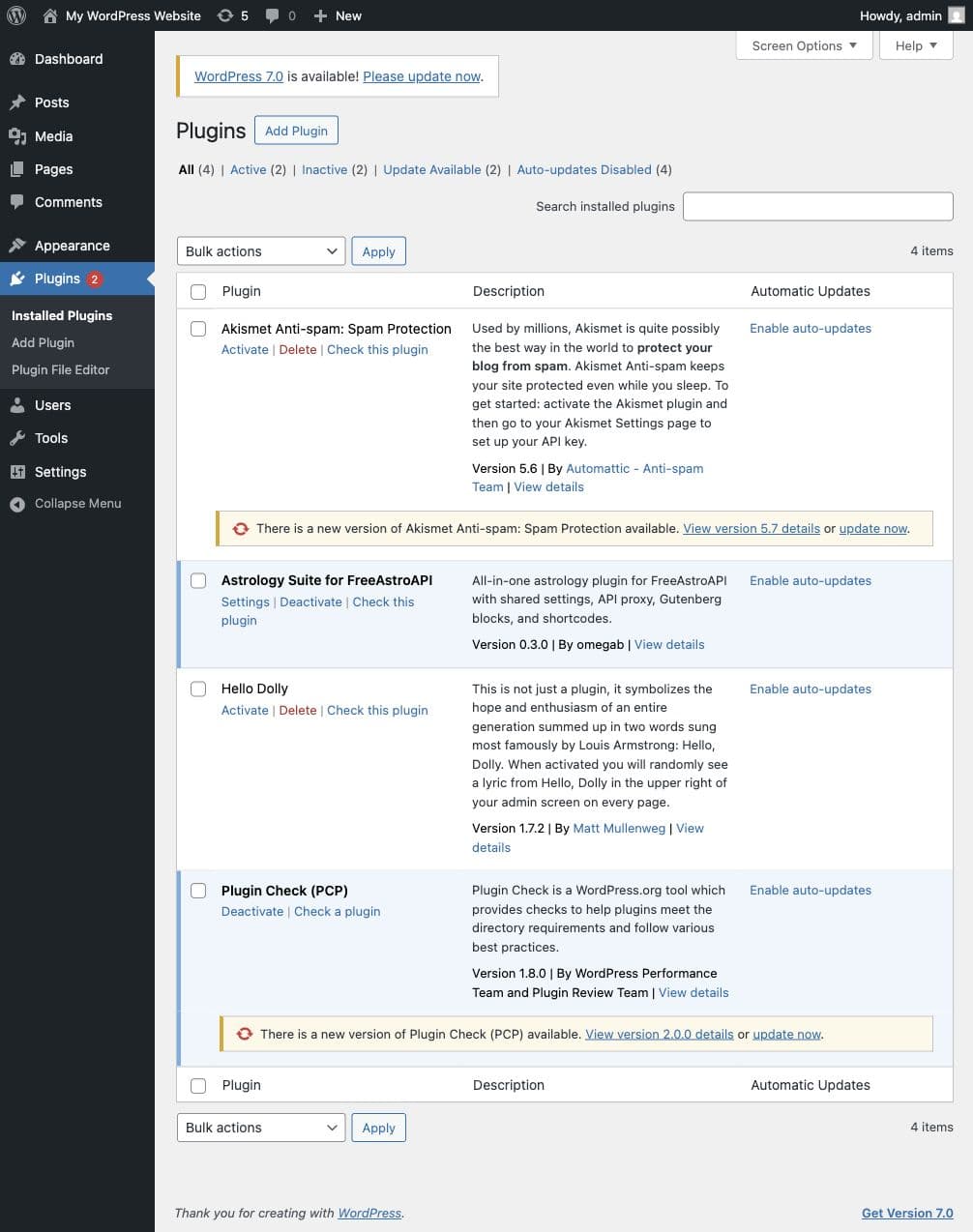
Task: Click update now in Akismet notice
Action: point(873,528)
